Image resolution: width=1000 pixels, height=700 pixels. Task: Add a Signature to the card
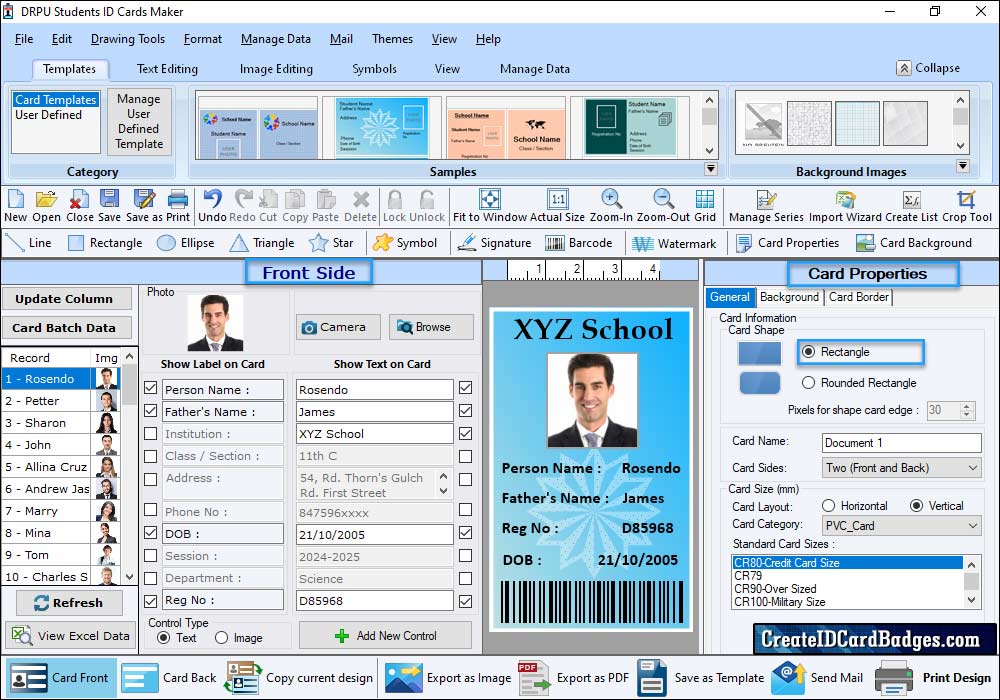[494, 243]
